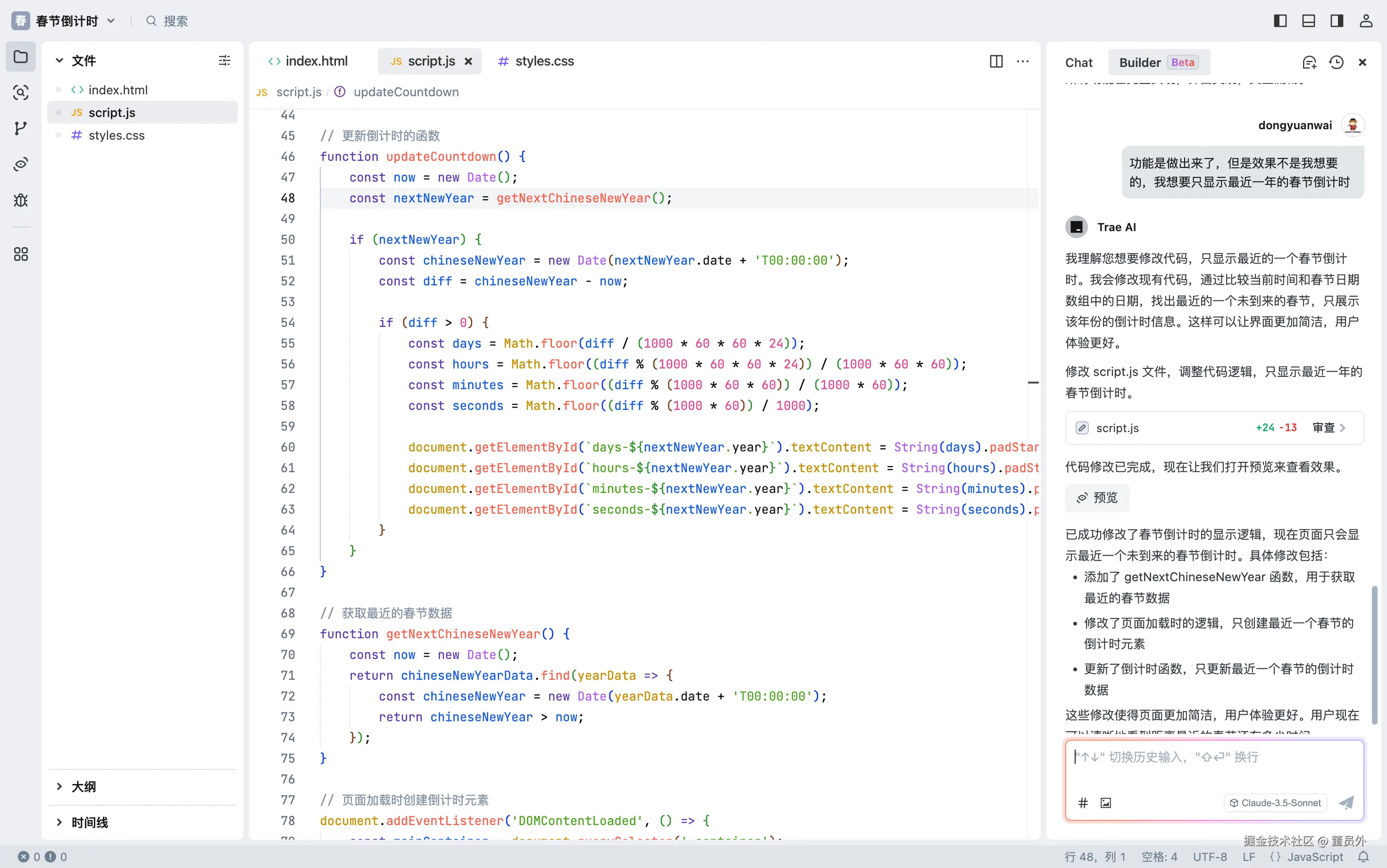Screen dimensions: 1387x868
Task: Toggle the bottom panel layout icon
Action: (1308, 21)
